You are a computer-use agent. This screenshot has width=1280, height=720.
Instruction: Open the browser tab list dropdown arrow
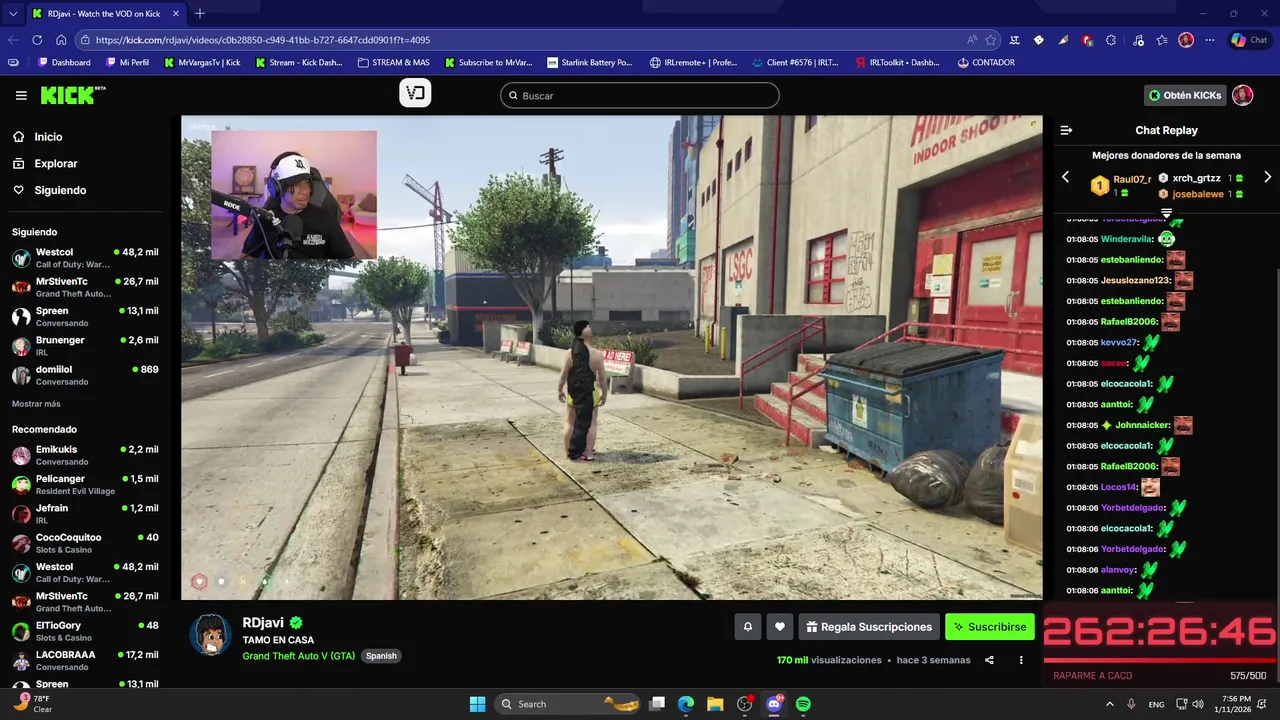[13, 13]
